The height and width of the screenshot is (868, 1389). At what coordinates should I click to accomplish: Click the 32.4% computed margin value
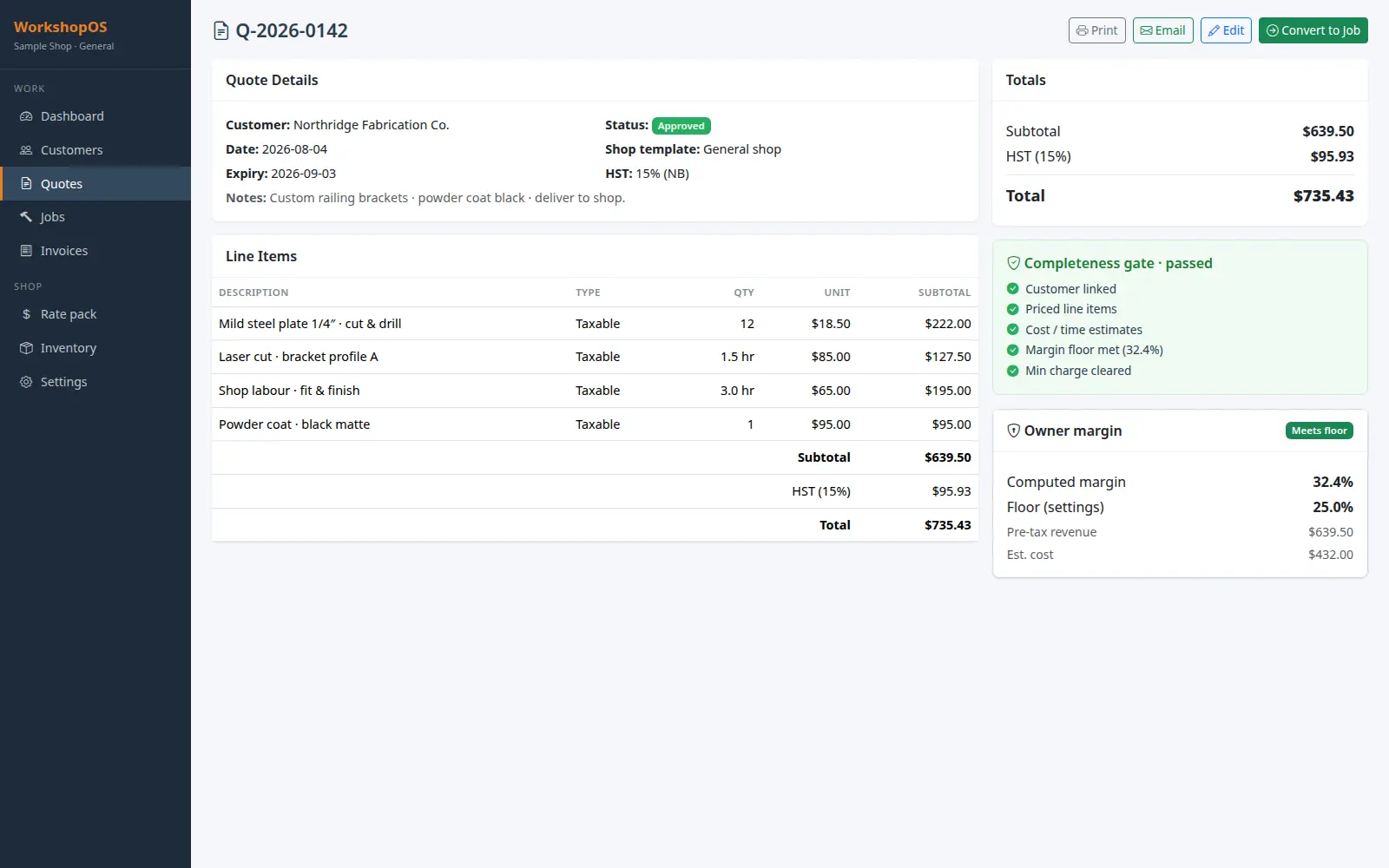click(1333, 482)
